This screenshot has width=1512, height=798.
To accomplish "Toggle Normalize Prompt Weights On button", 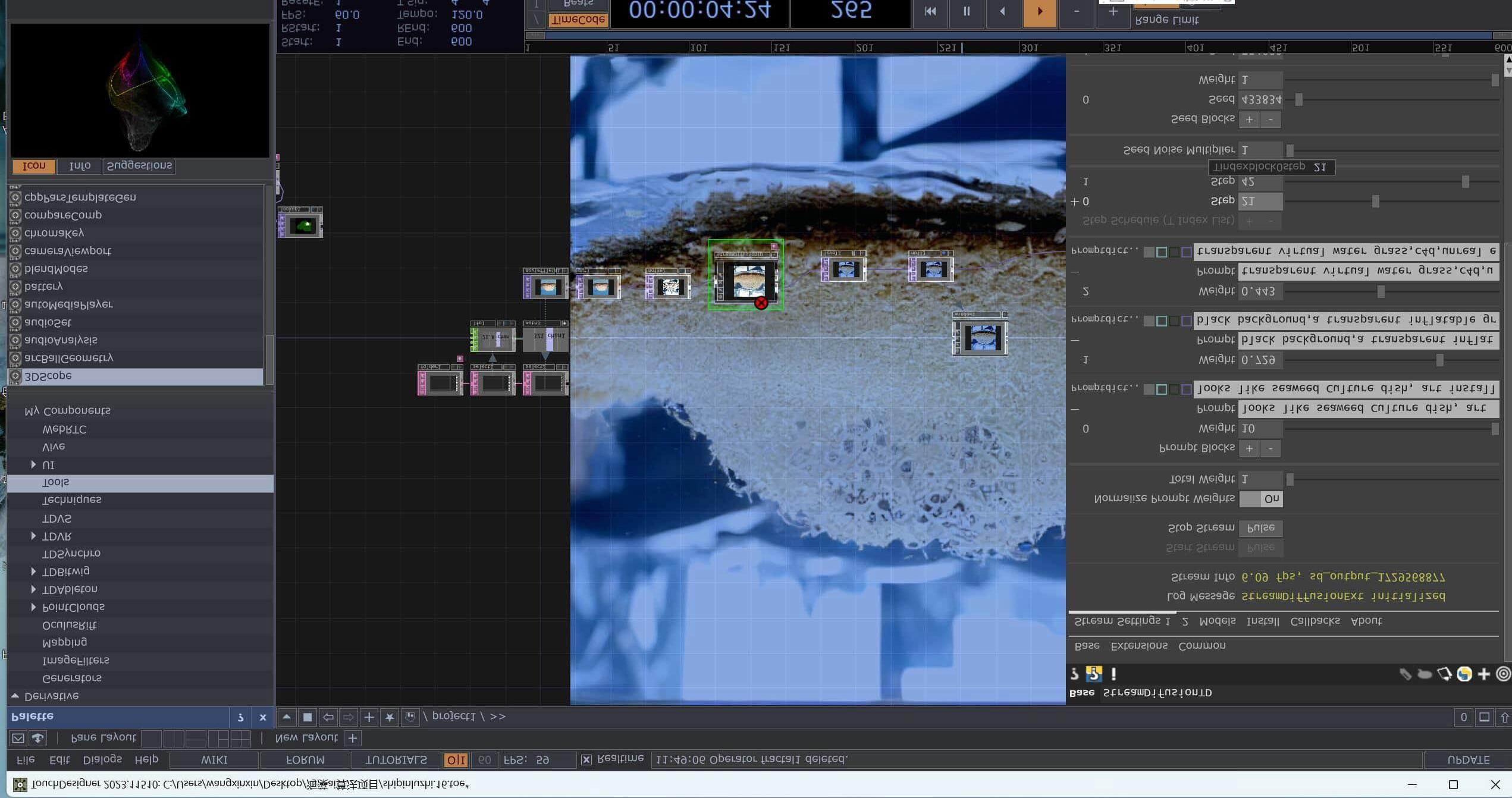I will click(1260, 499).
